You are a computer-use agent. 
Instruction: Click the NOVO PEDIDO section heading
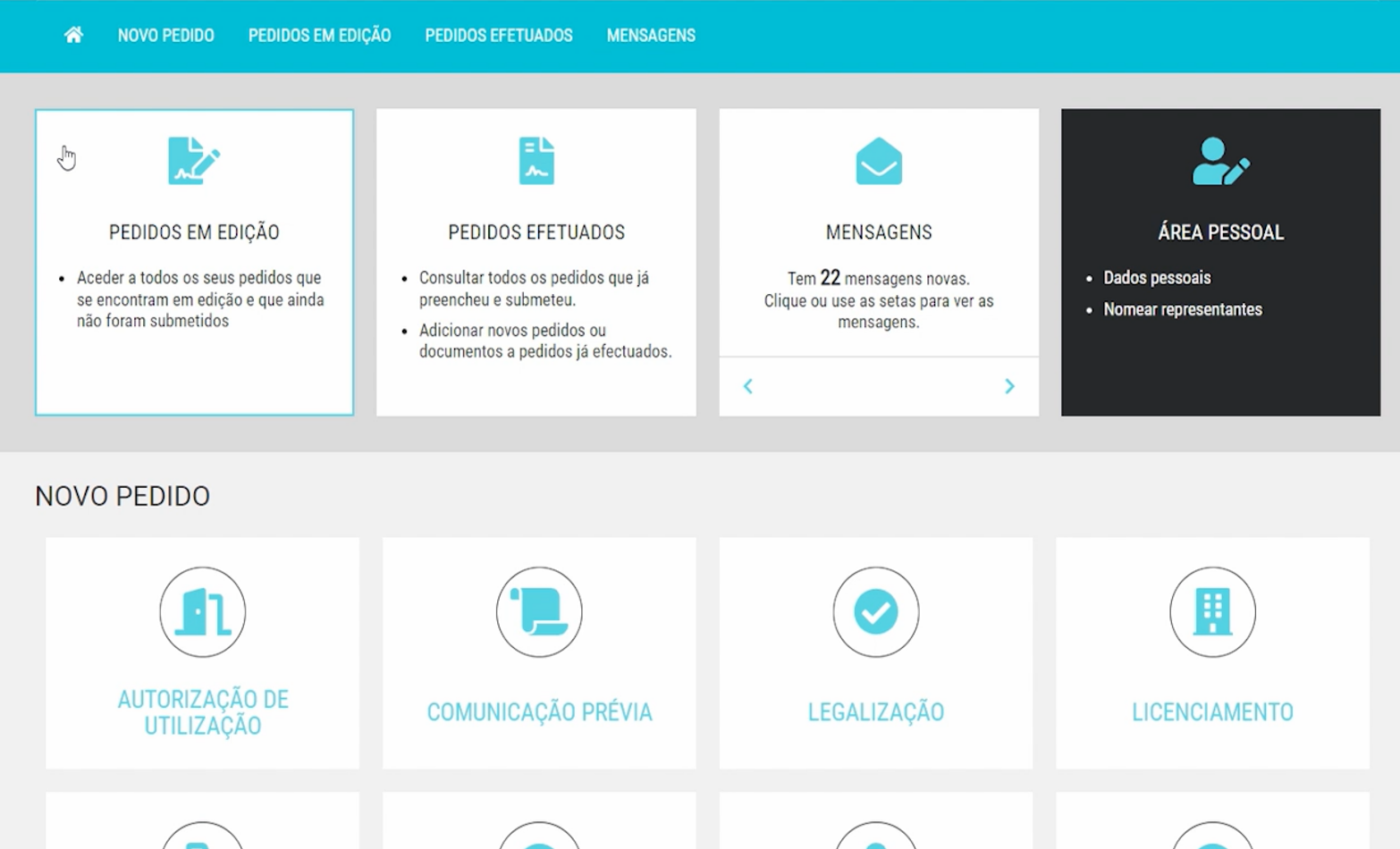tap(122, 496)
